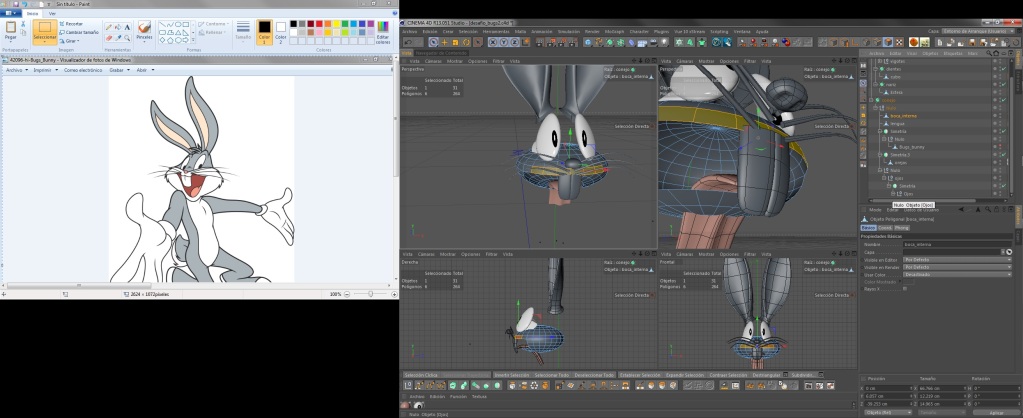Choose the red color swatch in Paint
The width and height of the screenshot is (1023, 418).
[x=319, y=24]
